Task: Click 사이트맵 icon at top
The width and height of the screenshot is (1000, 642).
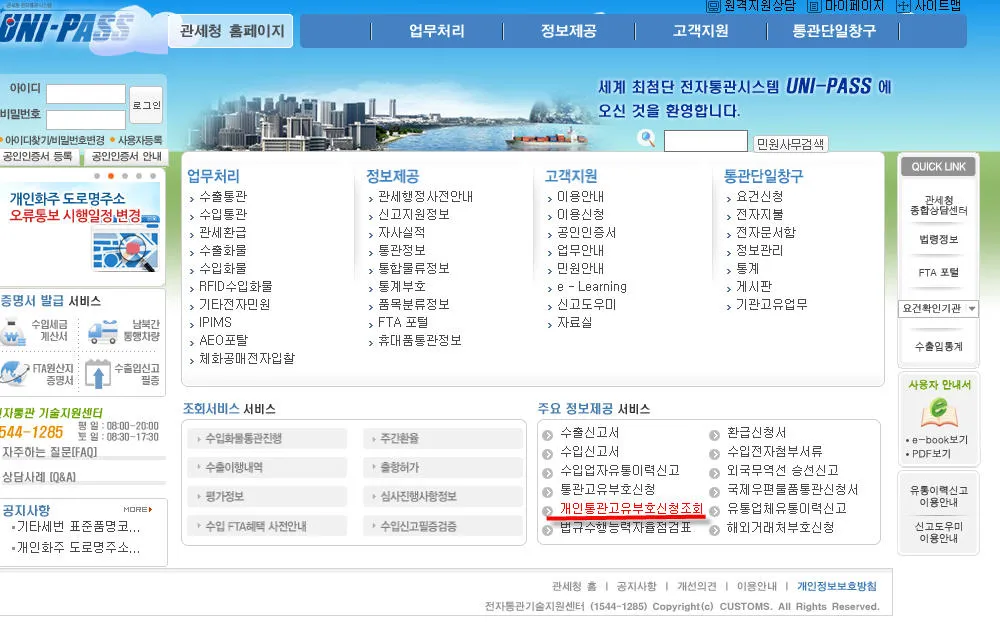Action: 904,6
